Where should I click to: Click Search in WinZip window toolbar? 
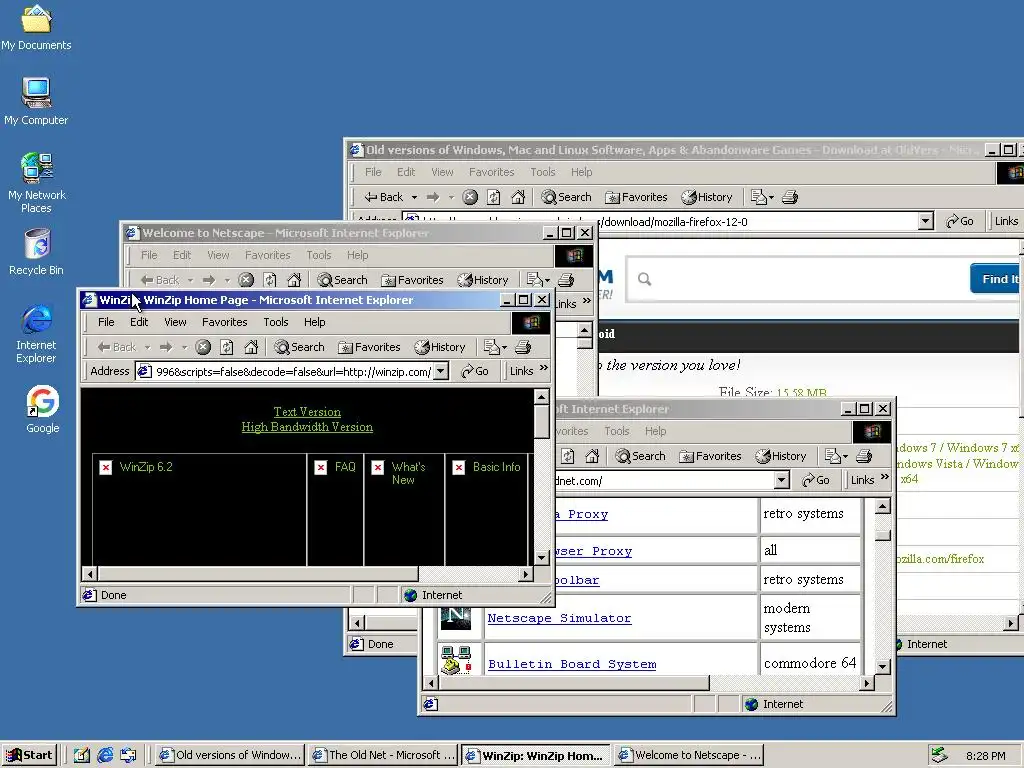299,347
